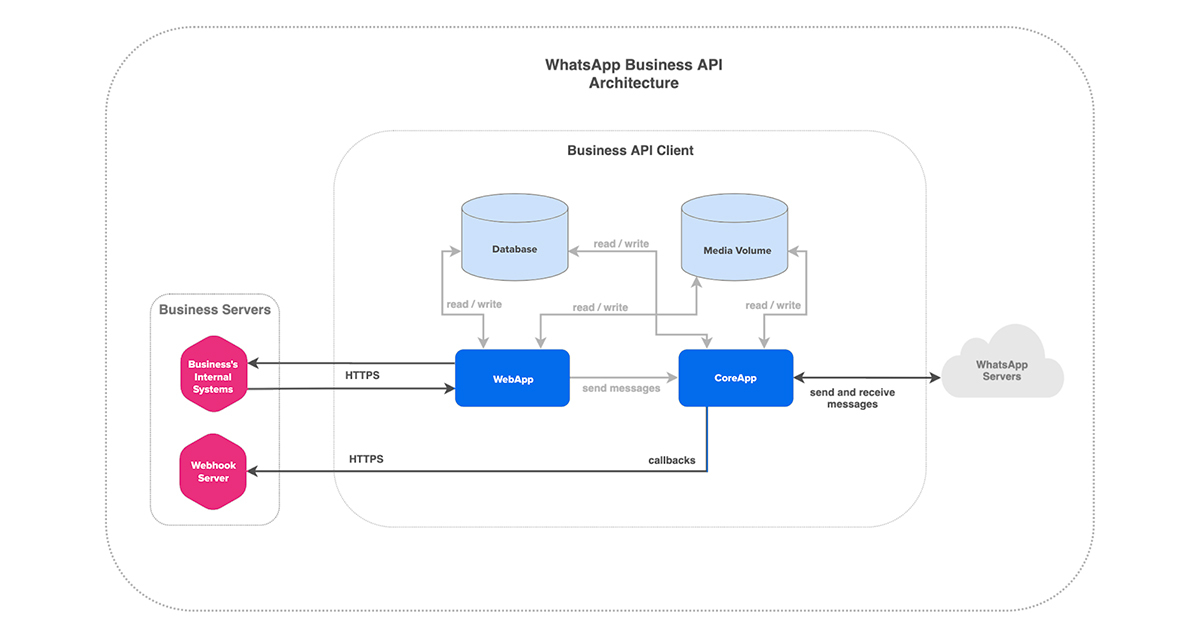This screenshot has height=628, width=1200.
Task: Click the Business Servers panel title
Action: click(x=214, y=310)
